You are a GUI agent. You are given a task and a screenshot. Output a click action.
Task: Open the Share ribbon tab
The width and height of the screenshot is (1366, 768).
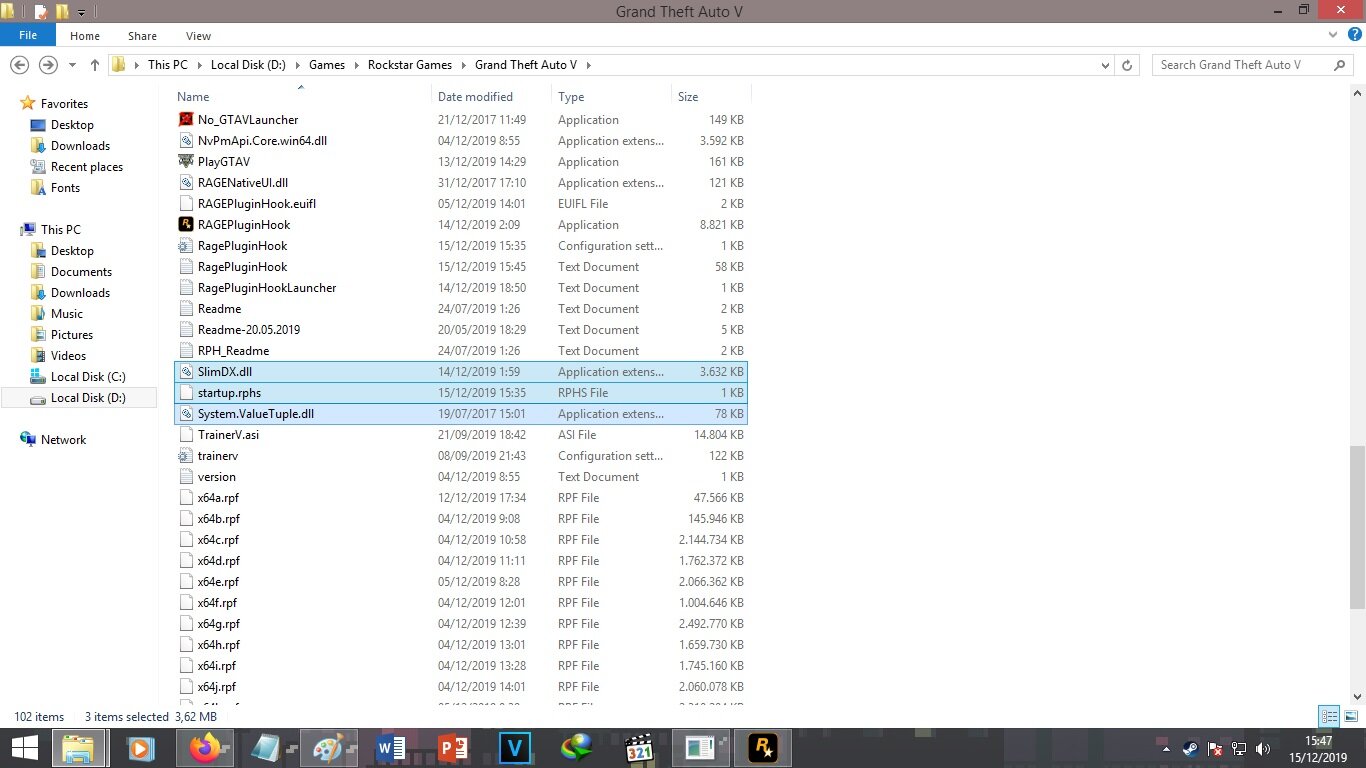142,36
